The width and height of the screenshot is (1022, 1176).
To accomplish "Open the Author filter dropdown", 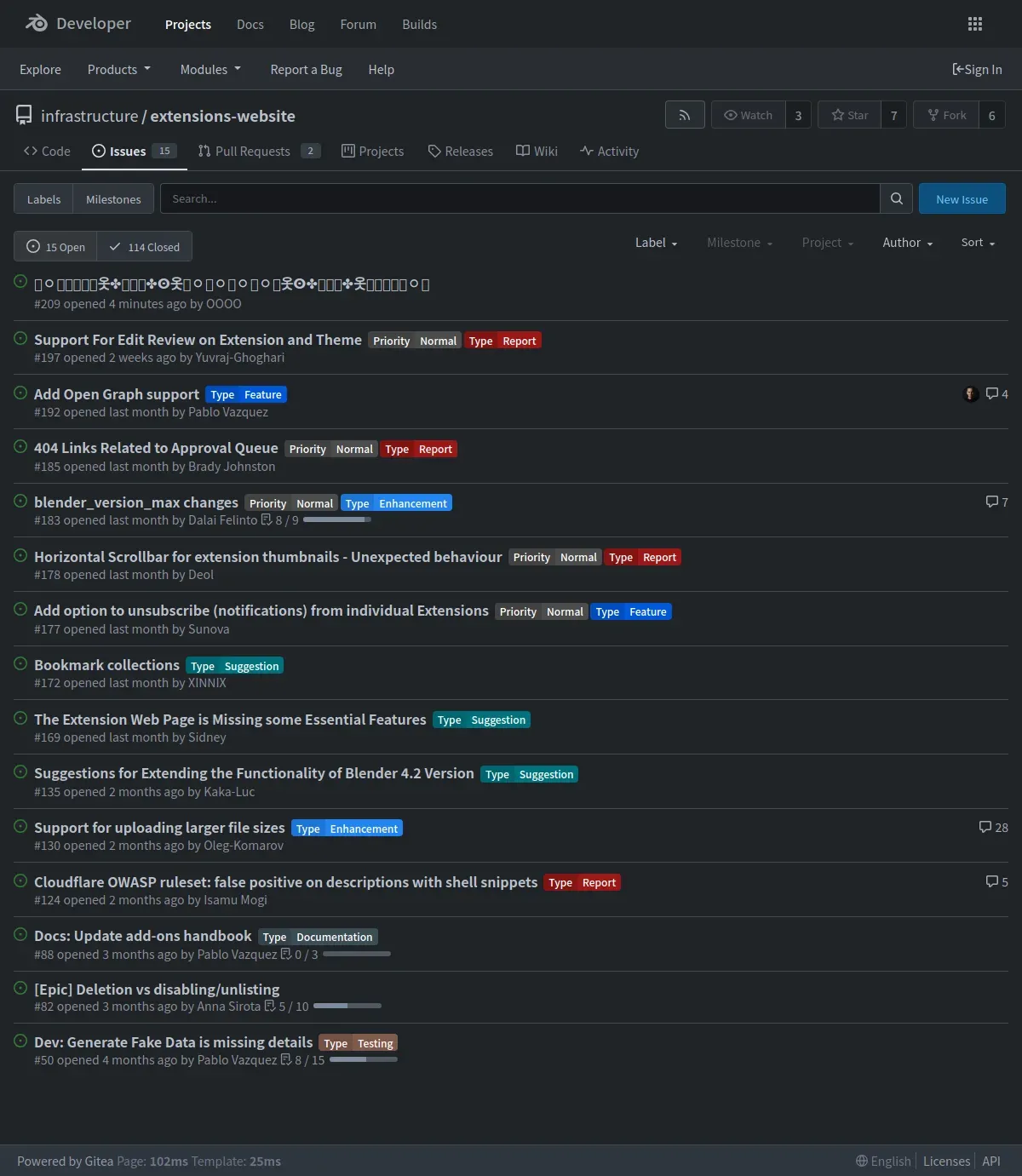I will pos(908,243).
